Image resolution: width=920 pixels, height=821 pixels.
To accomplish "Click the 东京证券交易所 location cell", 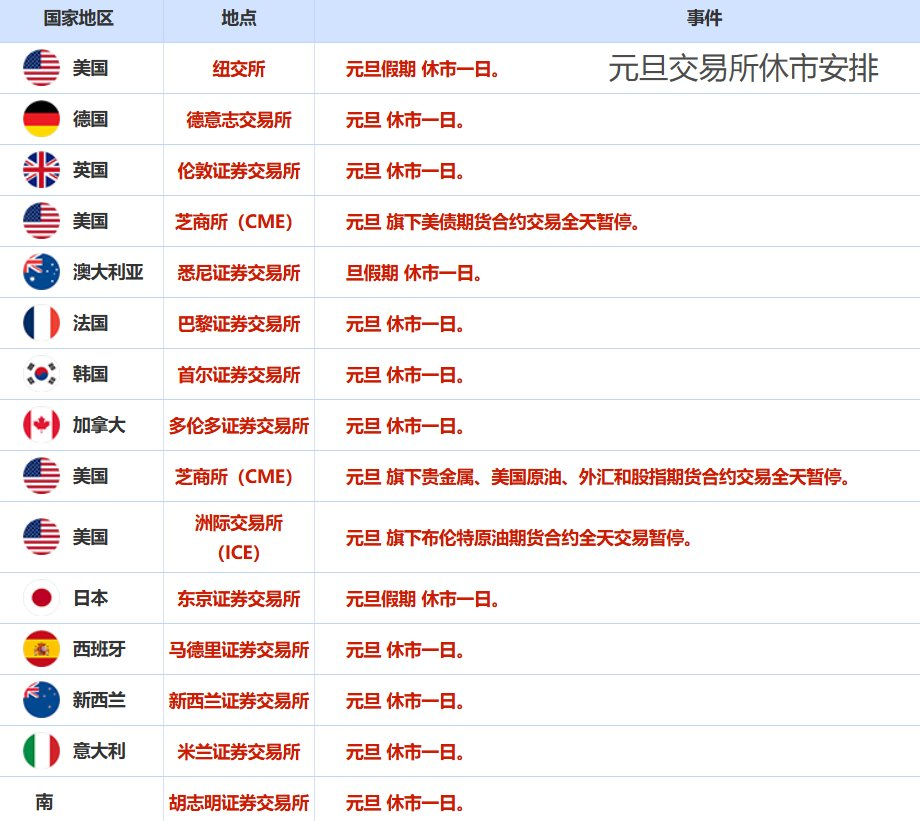I will [x=238, y=598].
